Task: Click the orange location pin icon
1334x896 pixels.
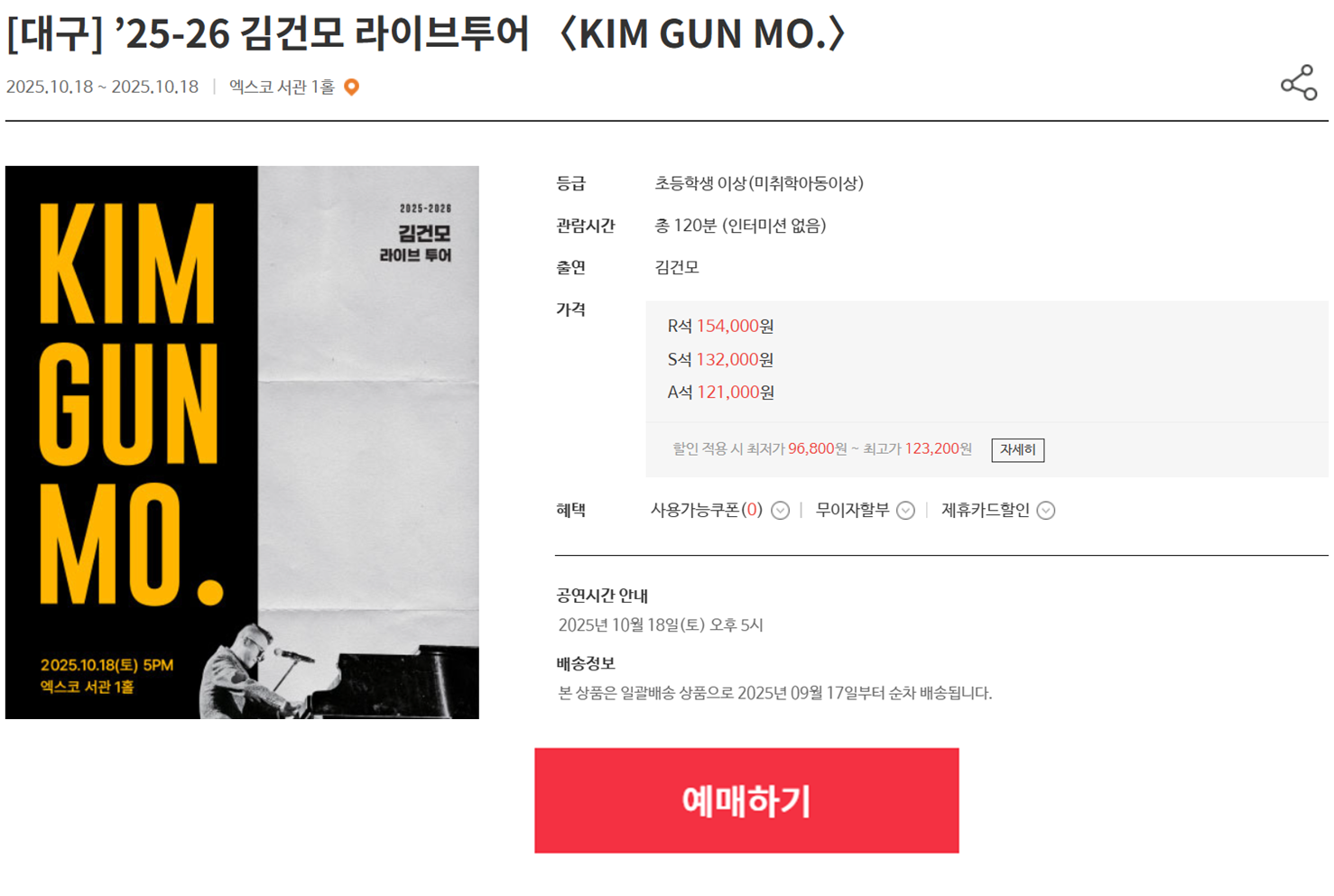Action: (x=352, y=88)
